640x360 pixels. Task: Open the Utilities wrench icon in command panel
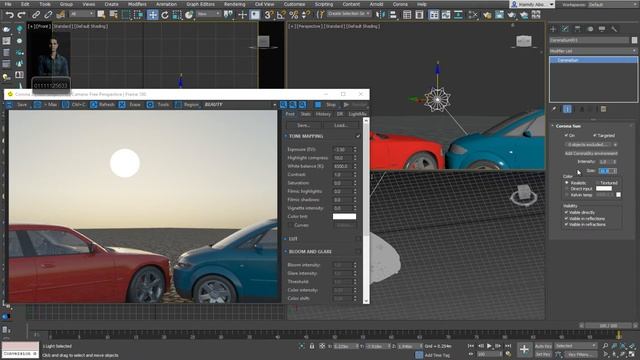pos(614,29)
